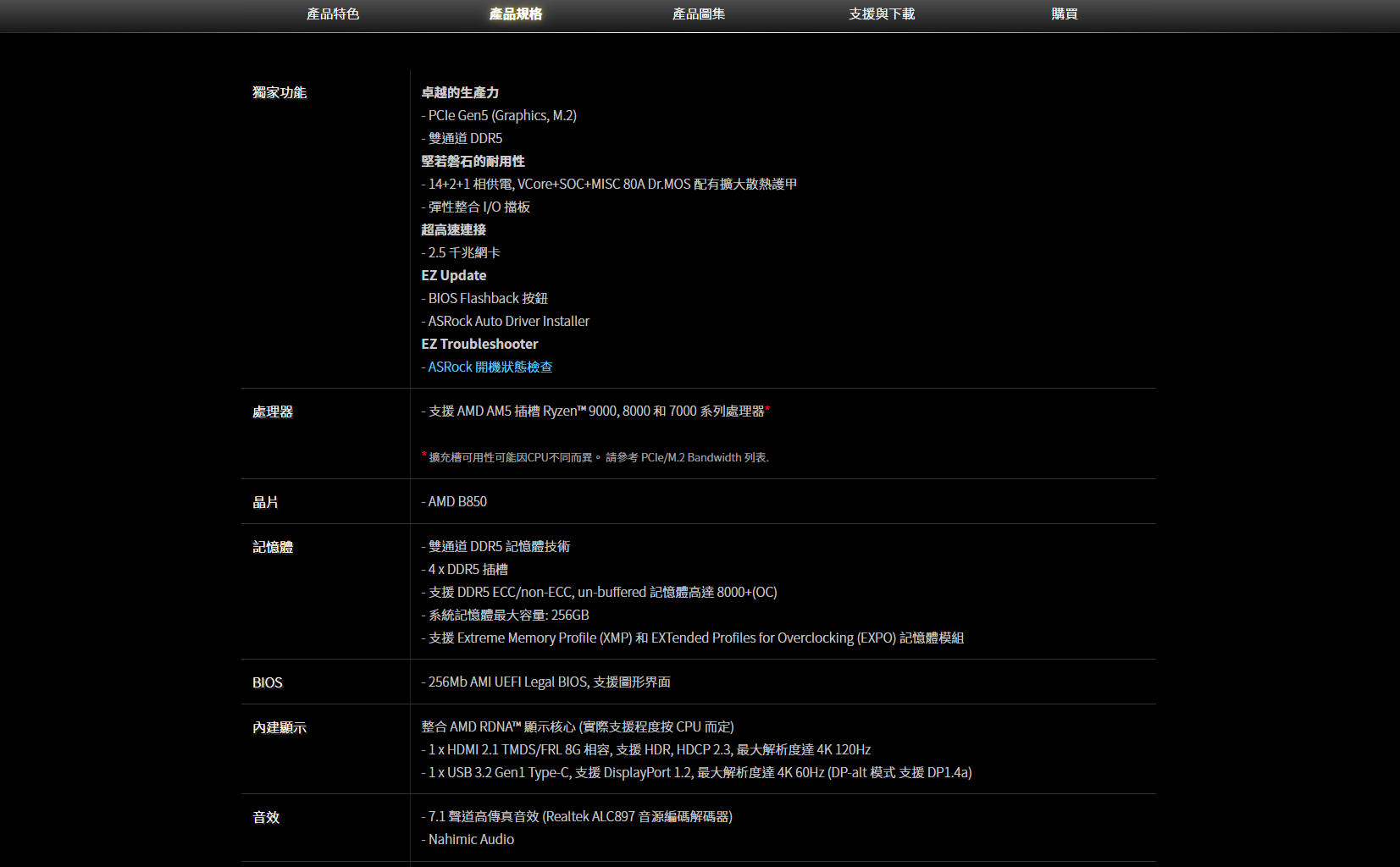This screenshot has width=1400, height=867.
Task: Open the 支援與下載 tab
Action: (882, 14)
